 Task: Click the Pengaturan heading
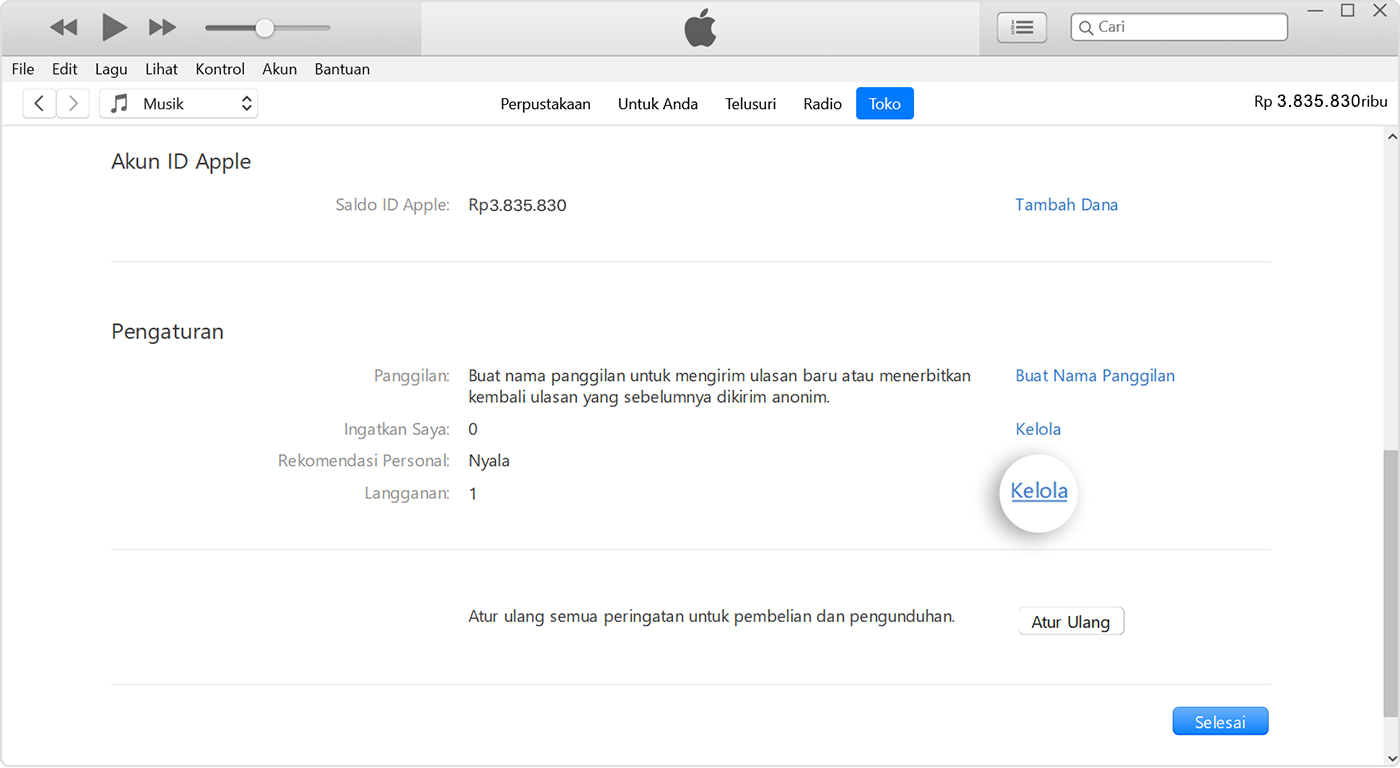tap(167, 332)
